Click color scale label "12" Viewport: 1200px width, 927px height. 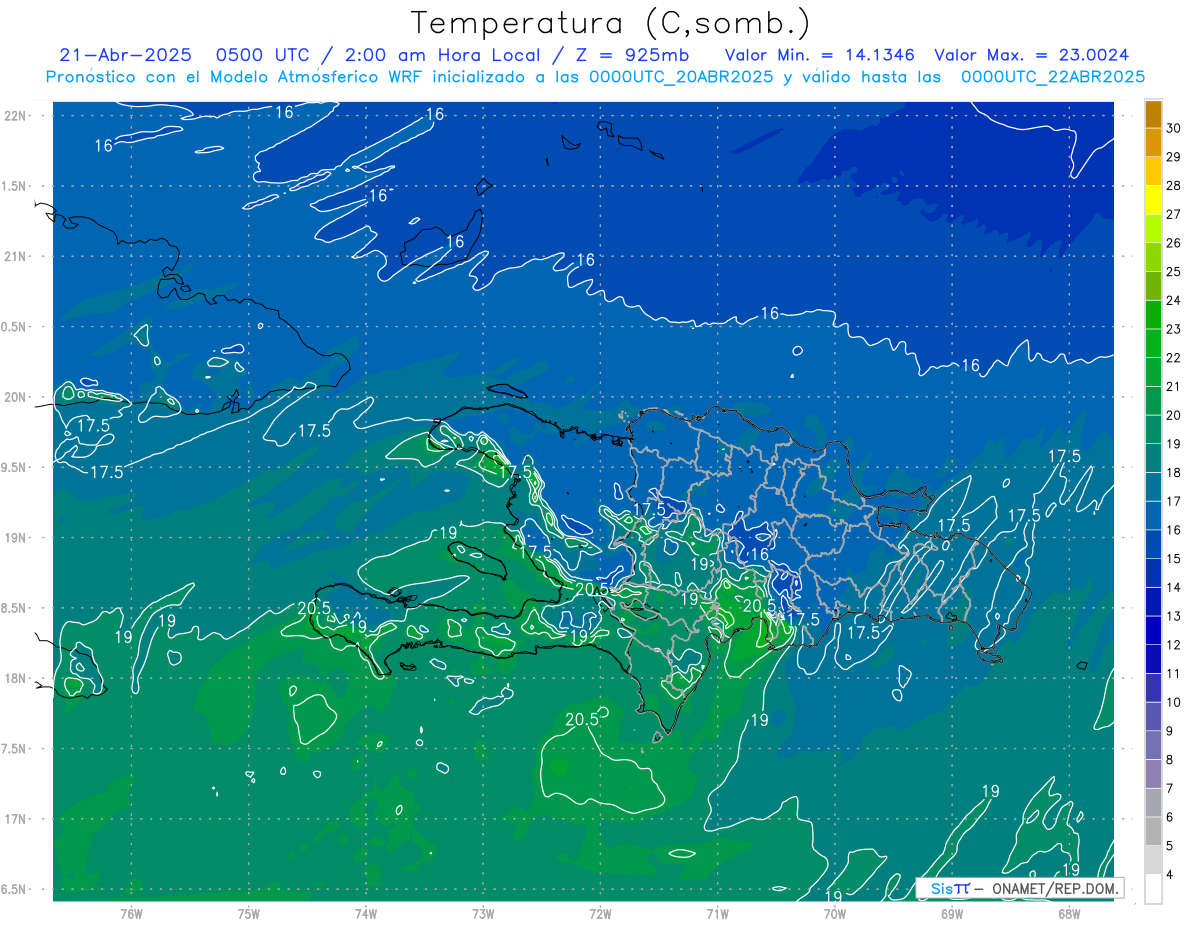pyautogui.click(x=1175, y=645)
